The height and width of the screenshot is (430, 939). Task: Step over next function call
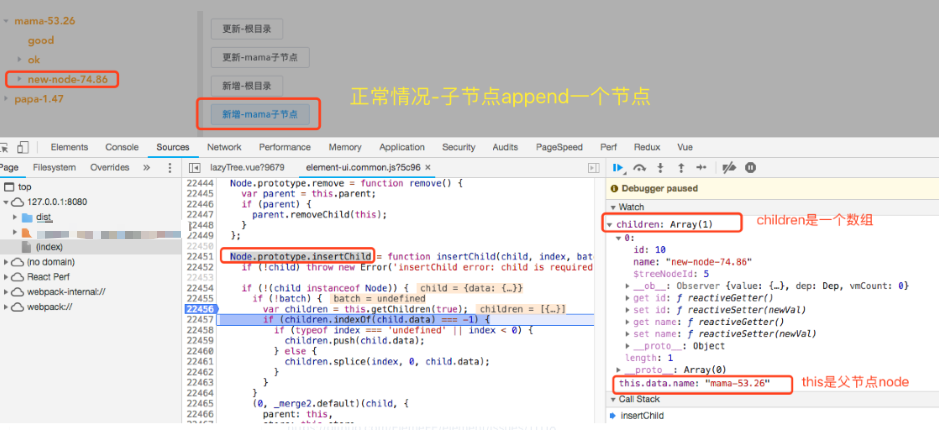640,168
